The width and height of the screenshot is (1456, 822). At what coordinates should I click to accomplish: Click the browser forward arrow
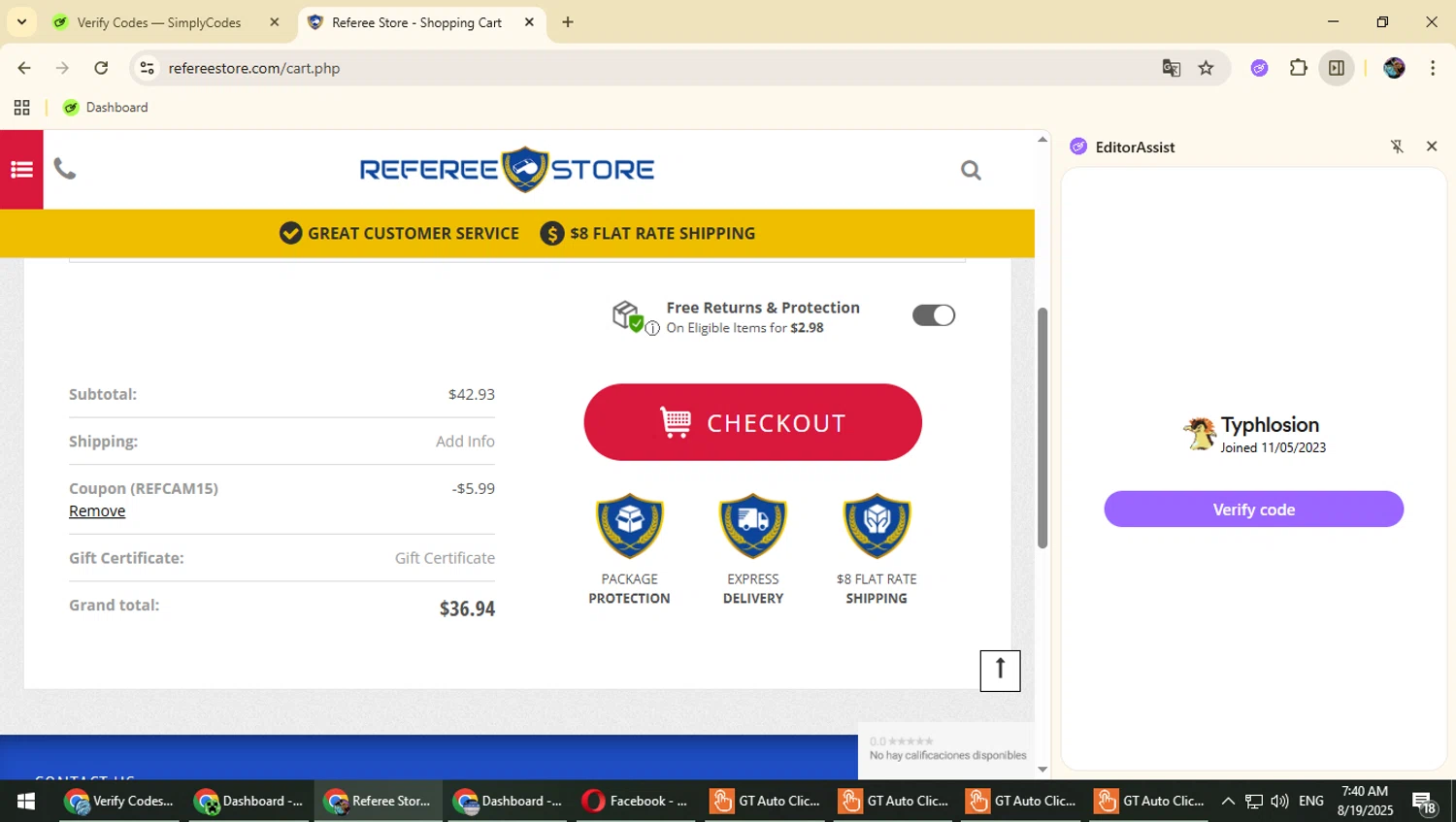point(62,68)
